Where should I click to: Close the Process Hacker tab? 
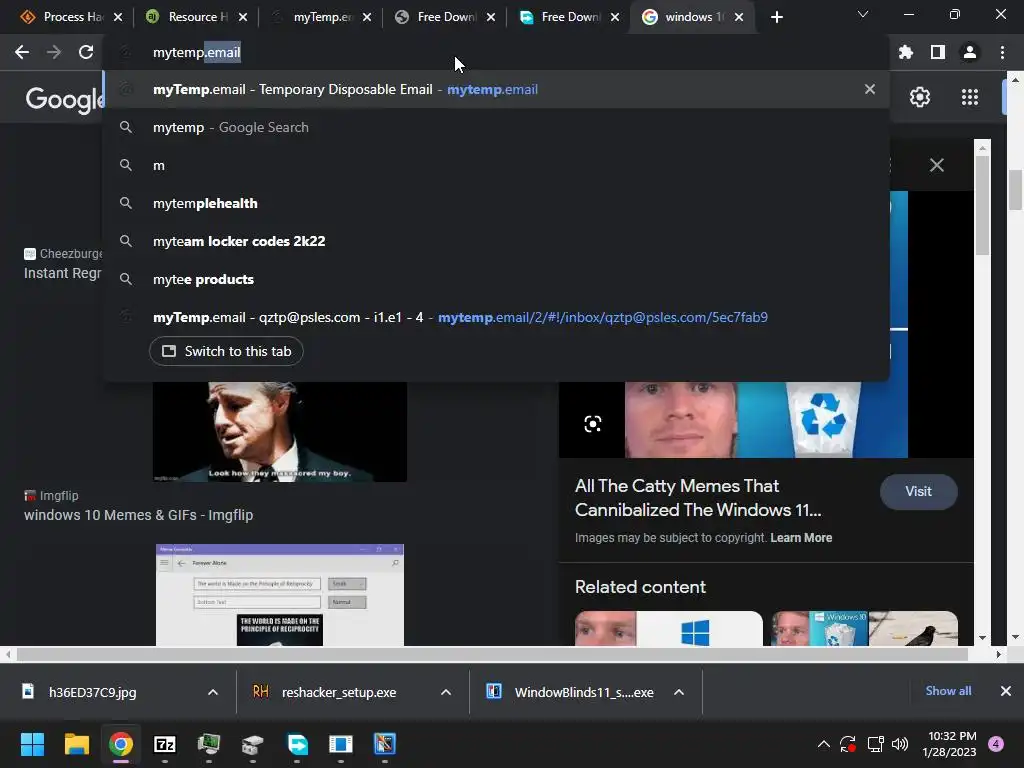118,17
